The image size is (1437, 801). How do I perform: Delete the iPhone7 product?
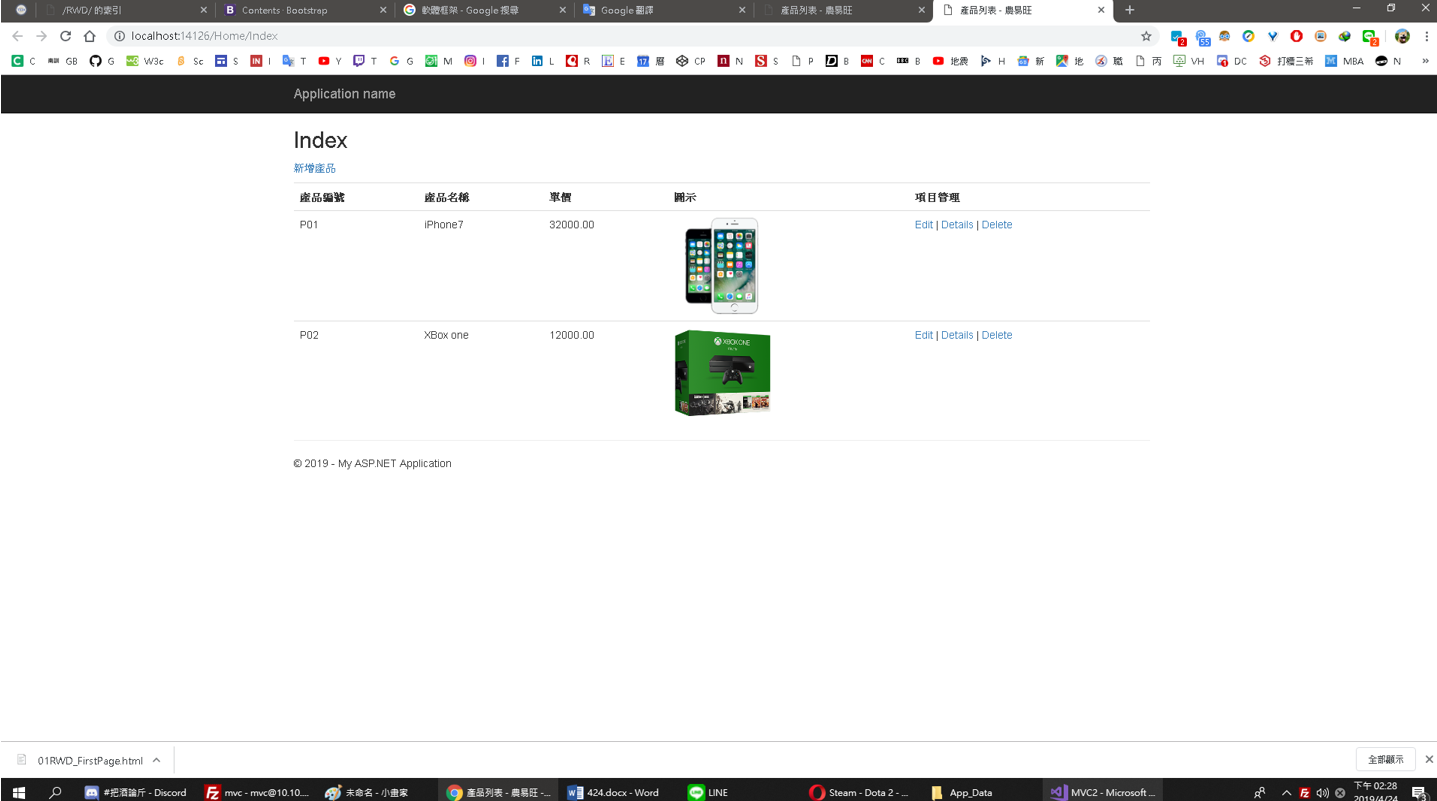coord(997,225)
